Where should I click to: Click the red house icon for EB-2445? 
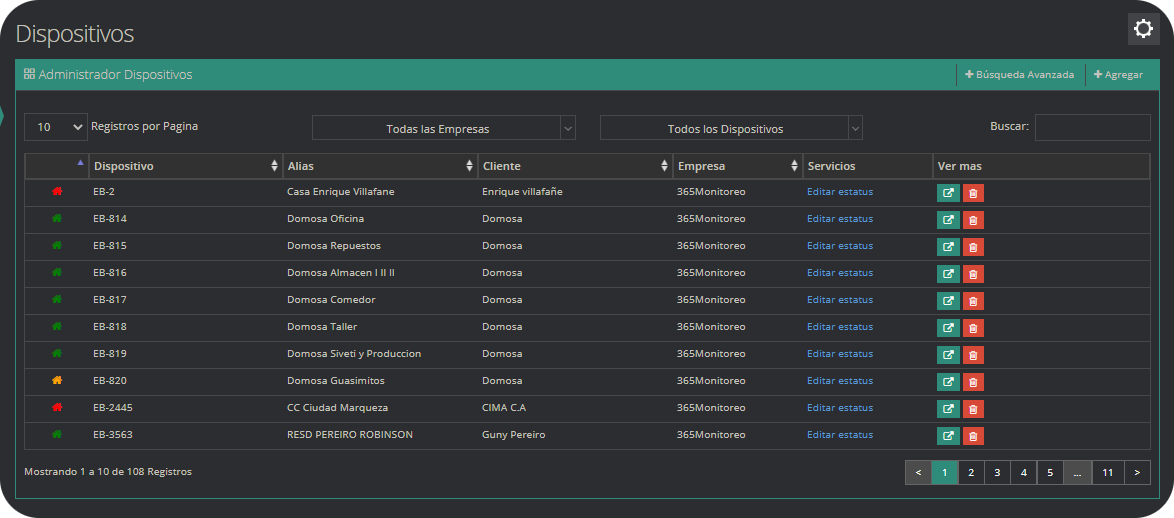tap(57, 407)
